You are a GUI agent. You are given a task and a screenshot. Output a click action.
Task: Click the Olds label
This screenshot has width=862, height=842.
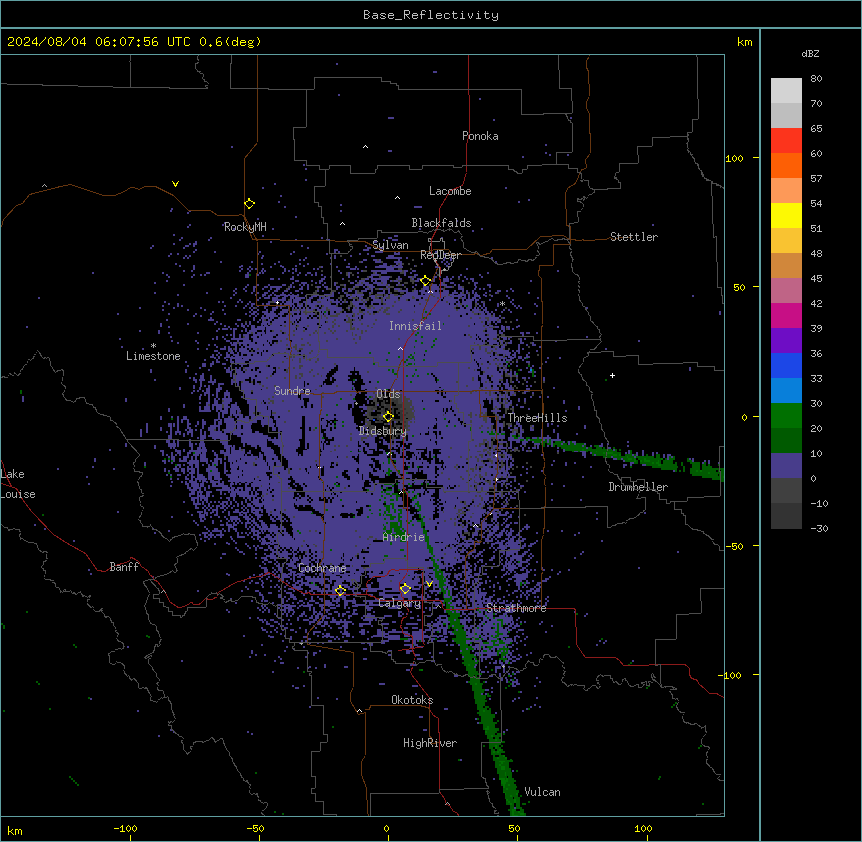388,394
